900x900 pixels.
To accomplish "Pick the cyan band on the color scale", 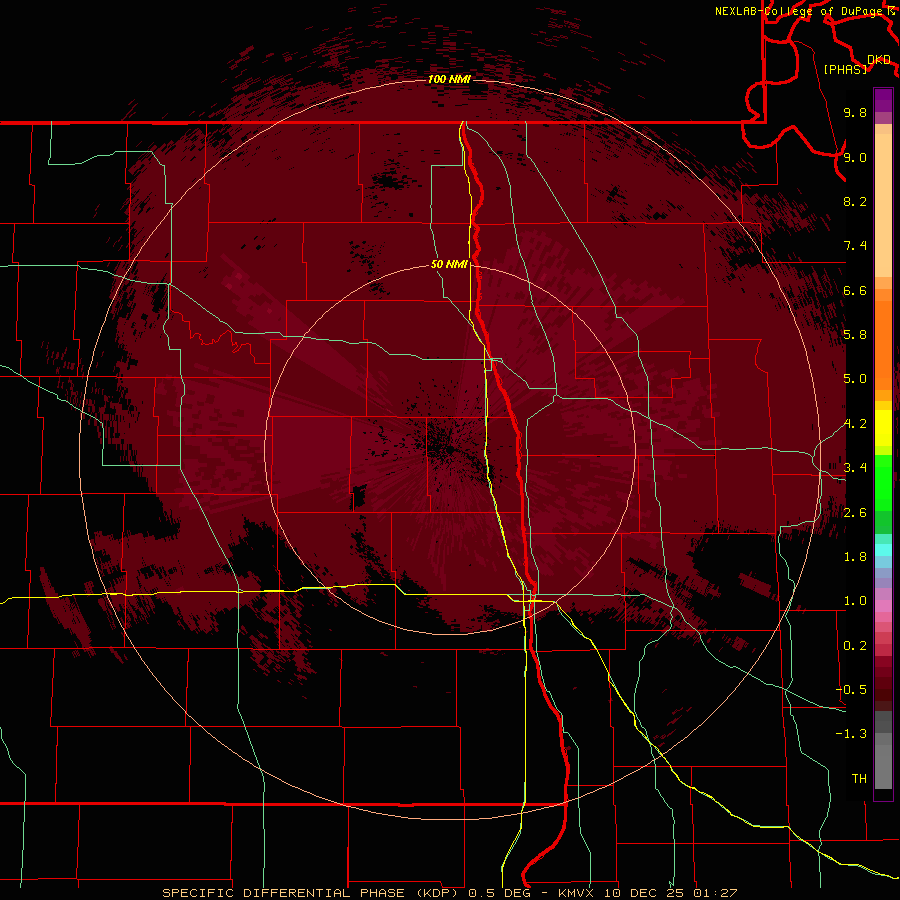I will pyautogui.click(x=883, y=550).
